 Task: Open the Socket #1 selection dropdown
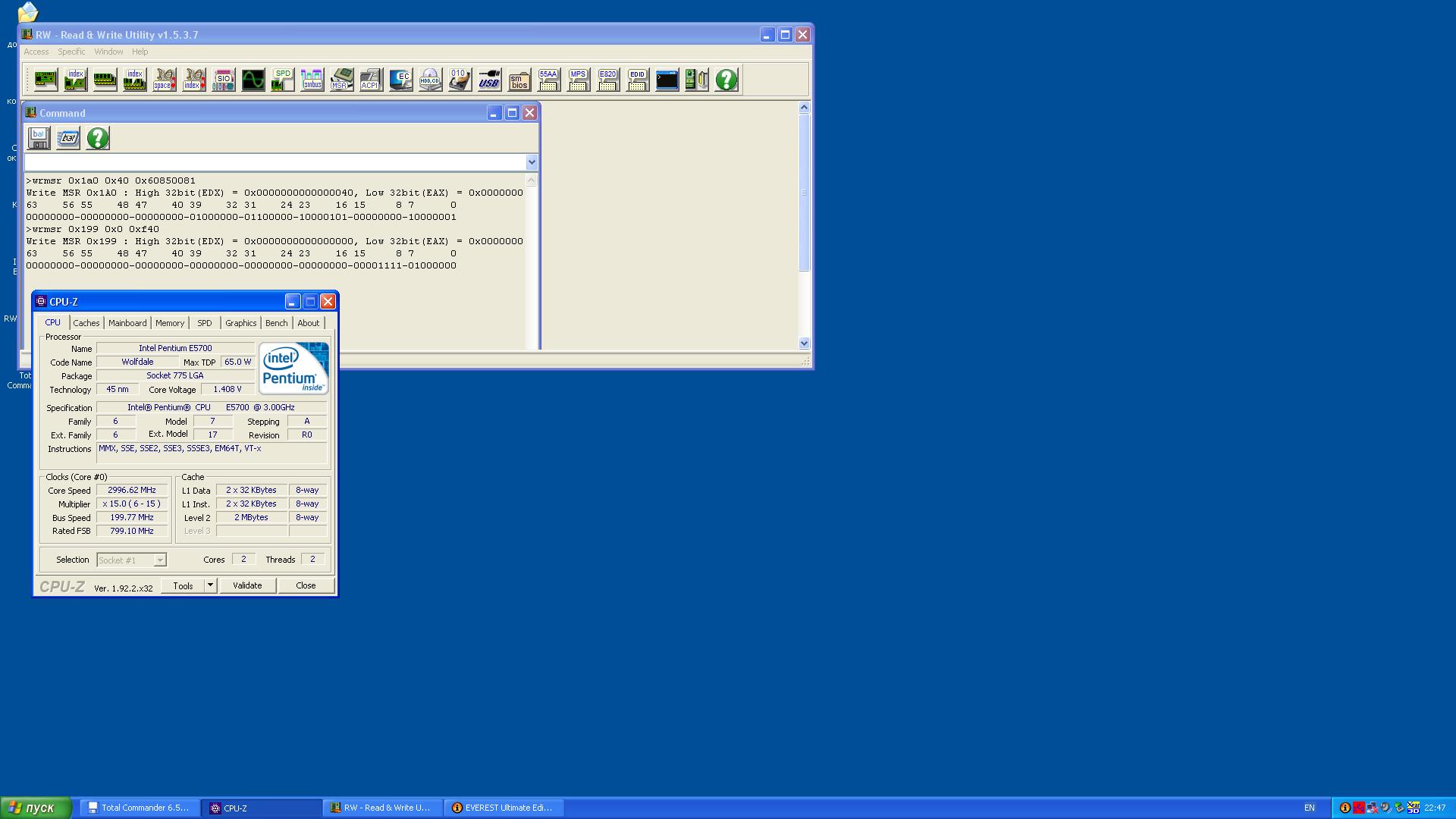[160, 560]
